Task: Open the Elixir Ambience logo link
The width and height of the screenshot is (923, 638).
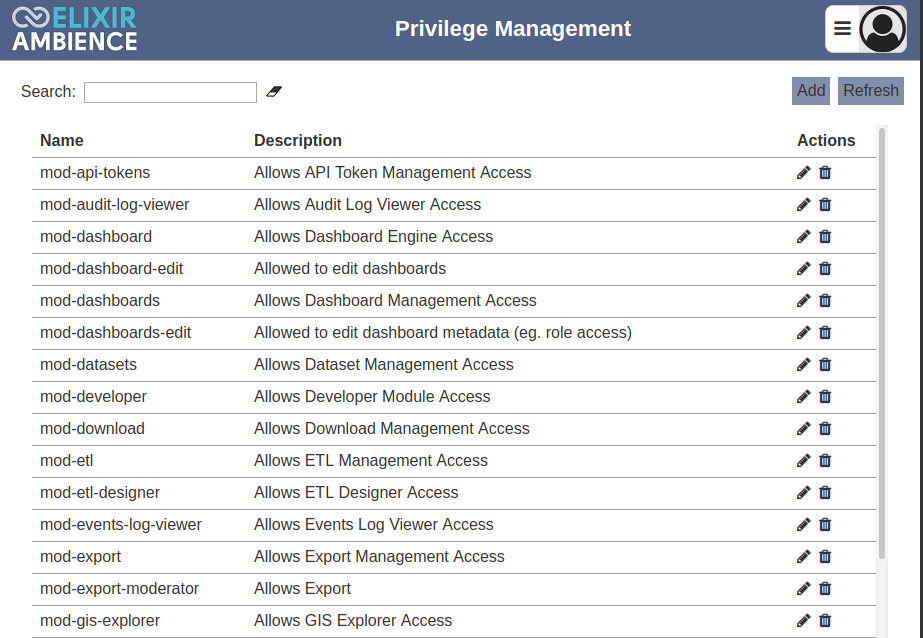Action: (x=75, y=29)
